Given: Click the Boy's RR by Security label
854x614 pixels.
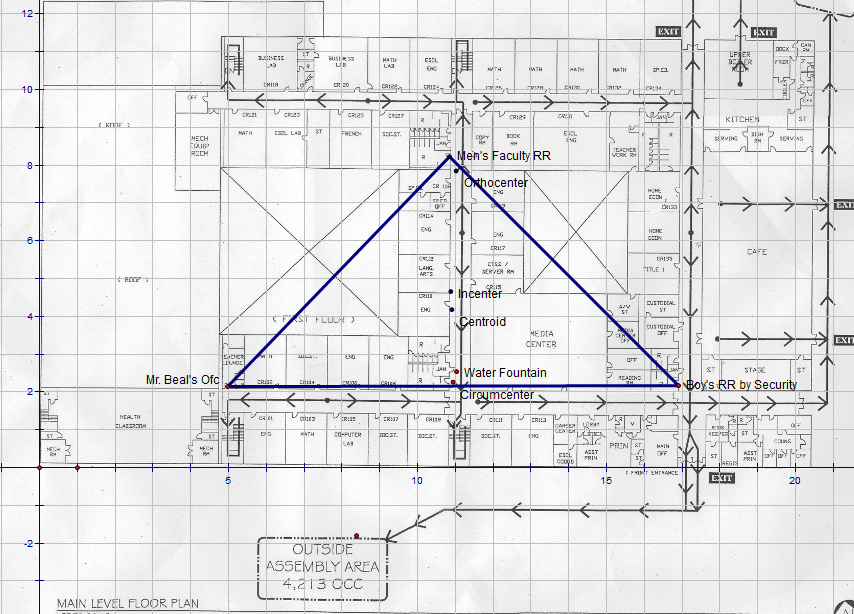Looking at the screenshot, I should click(x=741, y=385).
